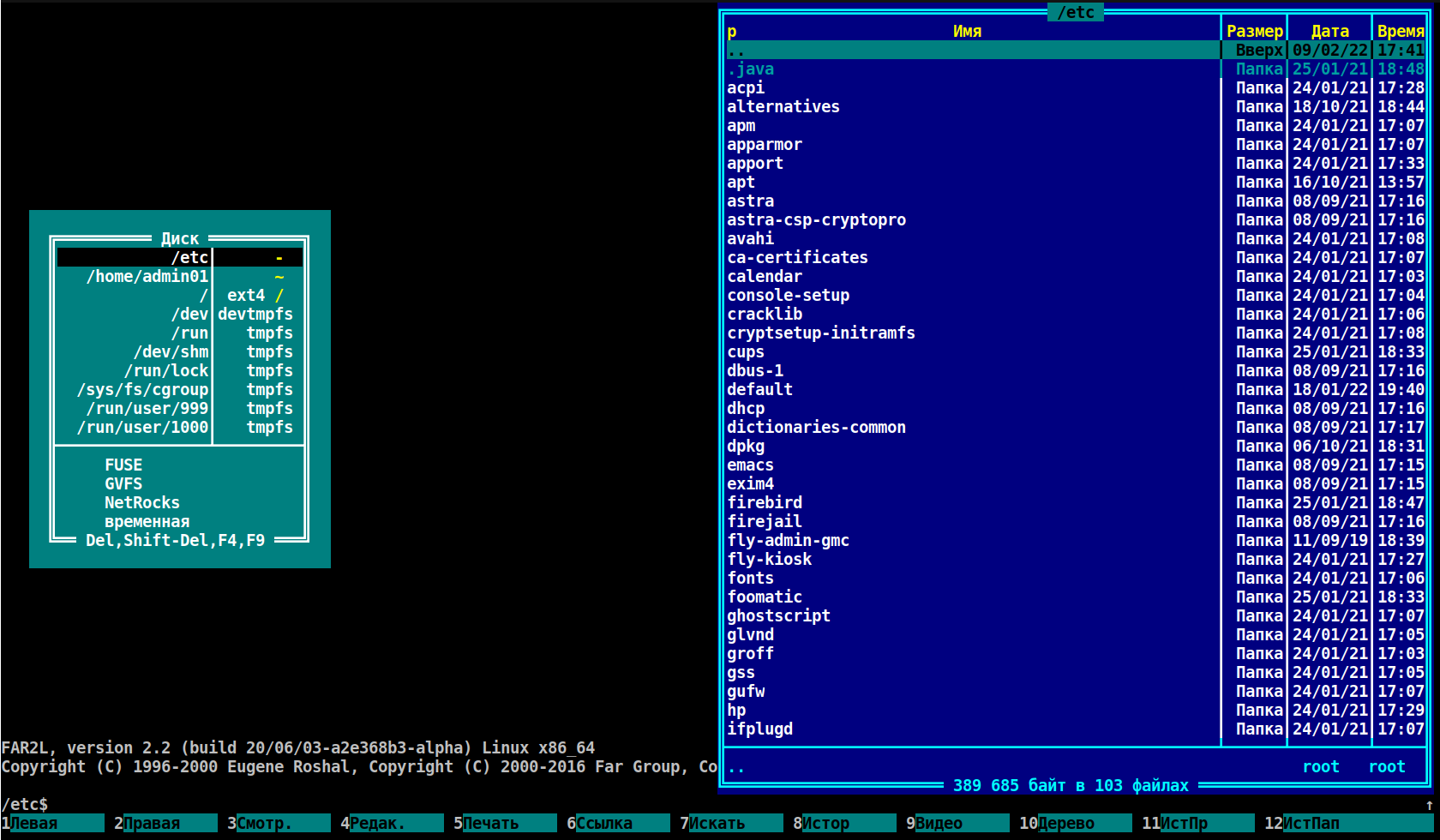Select the gufw folder
This screenshot has width=1440, height=840.
click(1076, 691)
